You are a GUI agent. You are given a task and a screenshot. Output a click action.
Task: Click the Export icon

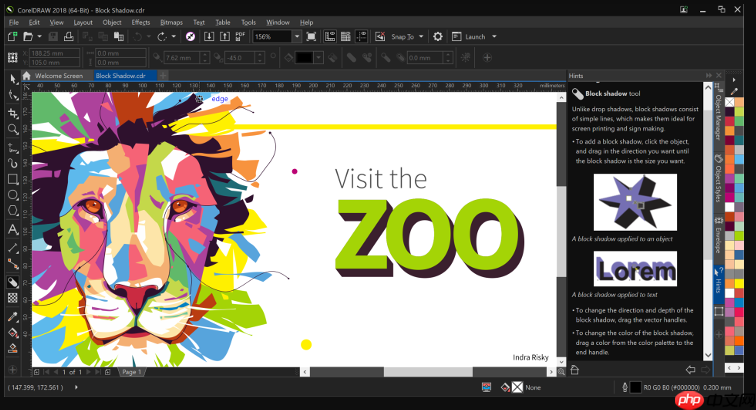tap(225, 36)
